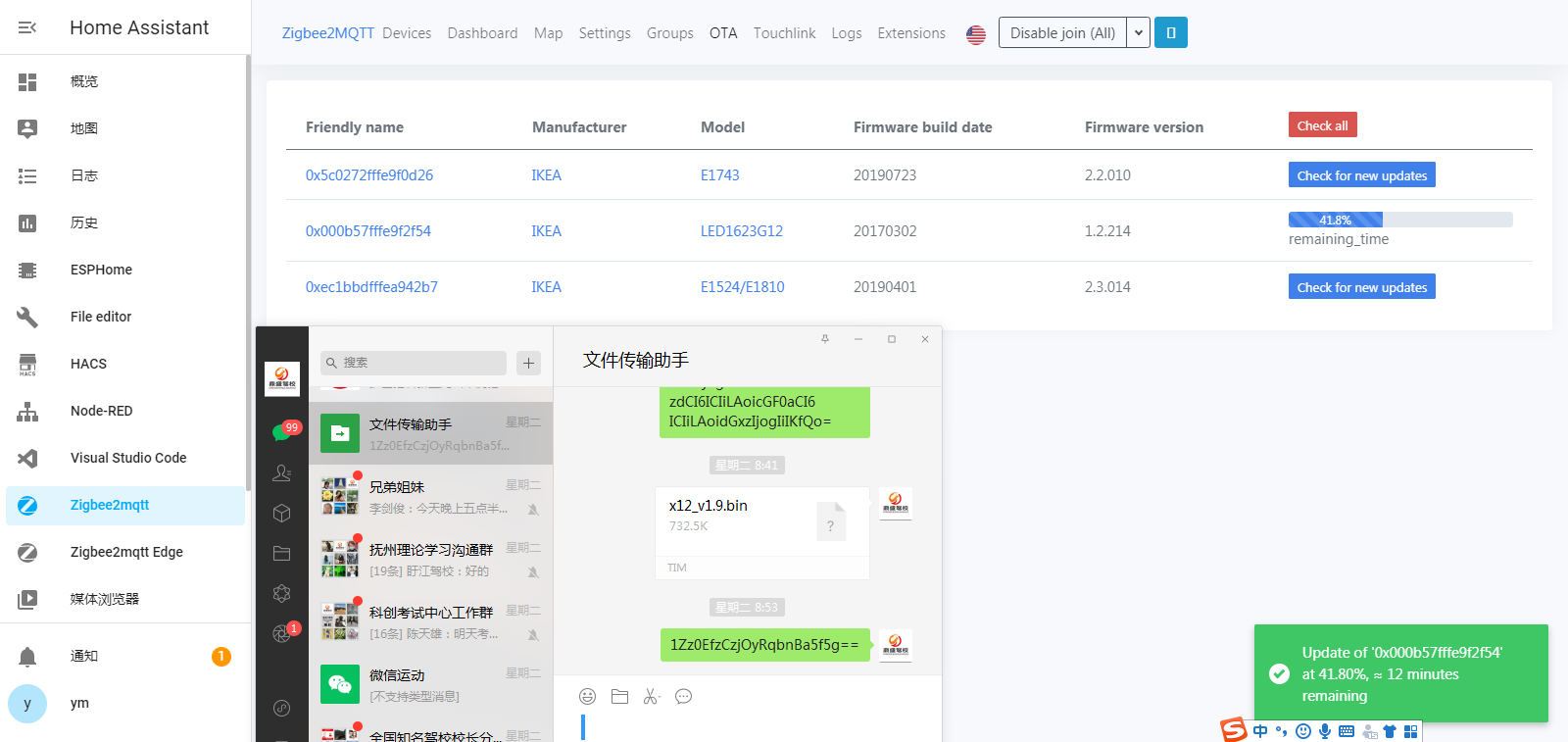Open the x12_v1.9.bin file message

[x=761, y=532]
